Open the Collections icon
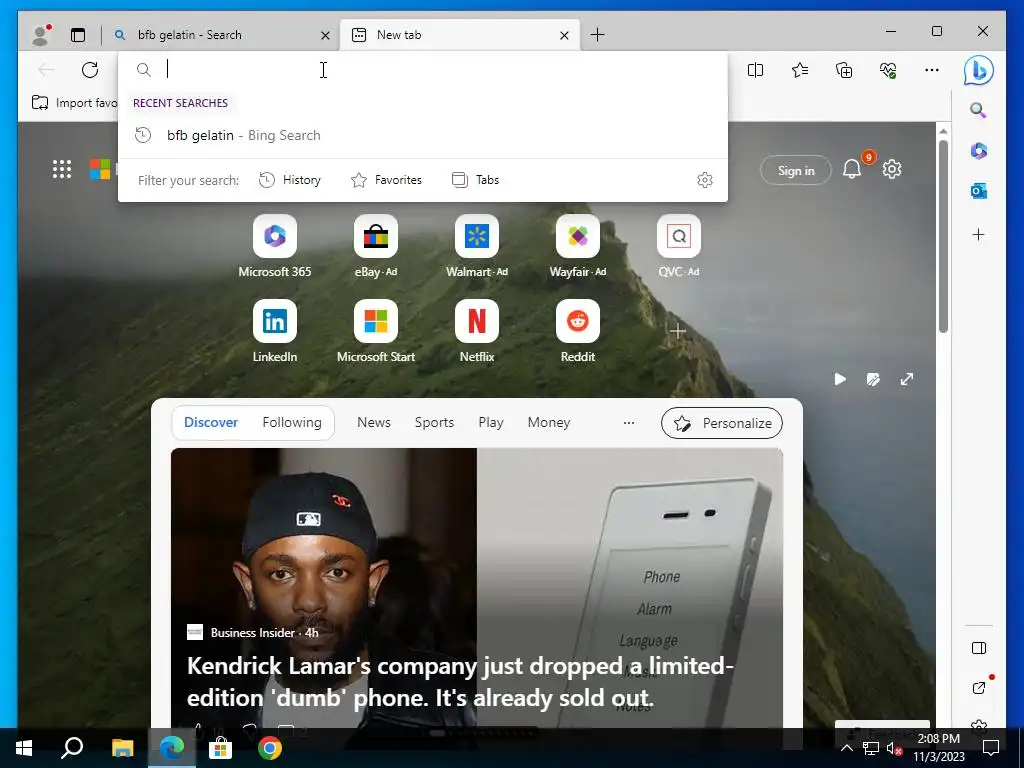Image resolution: width=1024 pixels, height=768 pixels. (844, 70)
